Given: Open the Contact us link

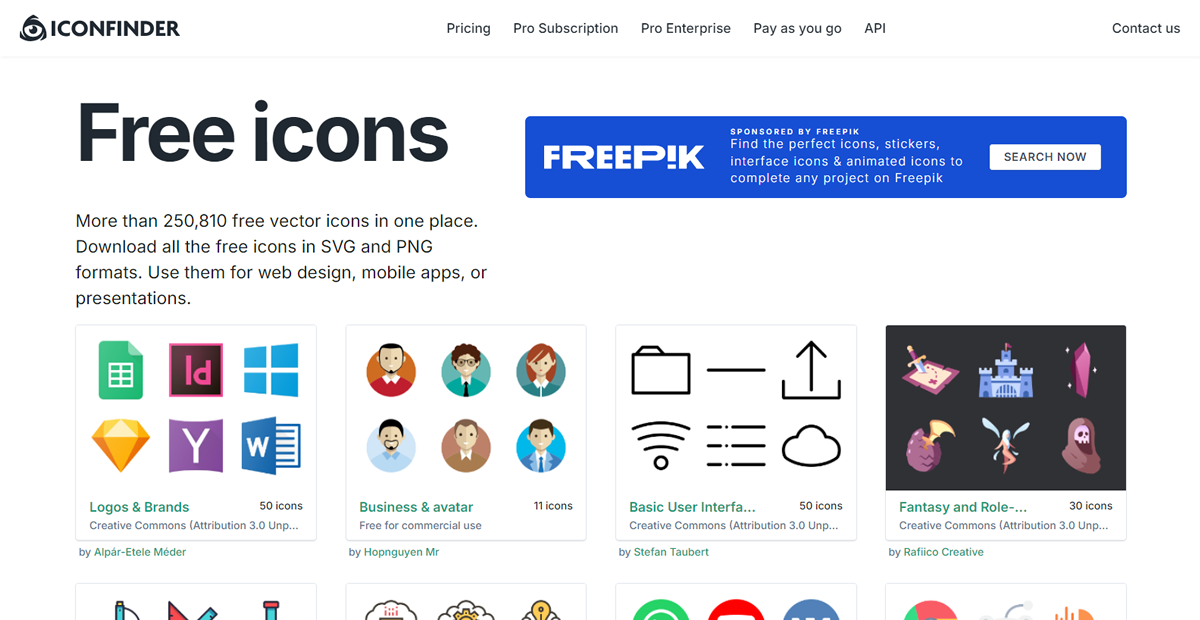Looking at the screenshot, I should [1146, 28].
